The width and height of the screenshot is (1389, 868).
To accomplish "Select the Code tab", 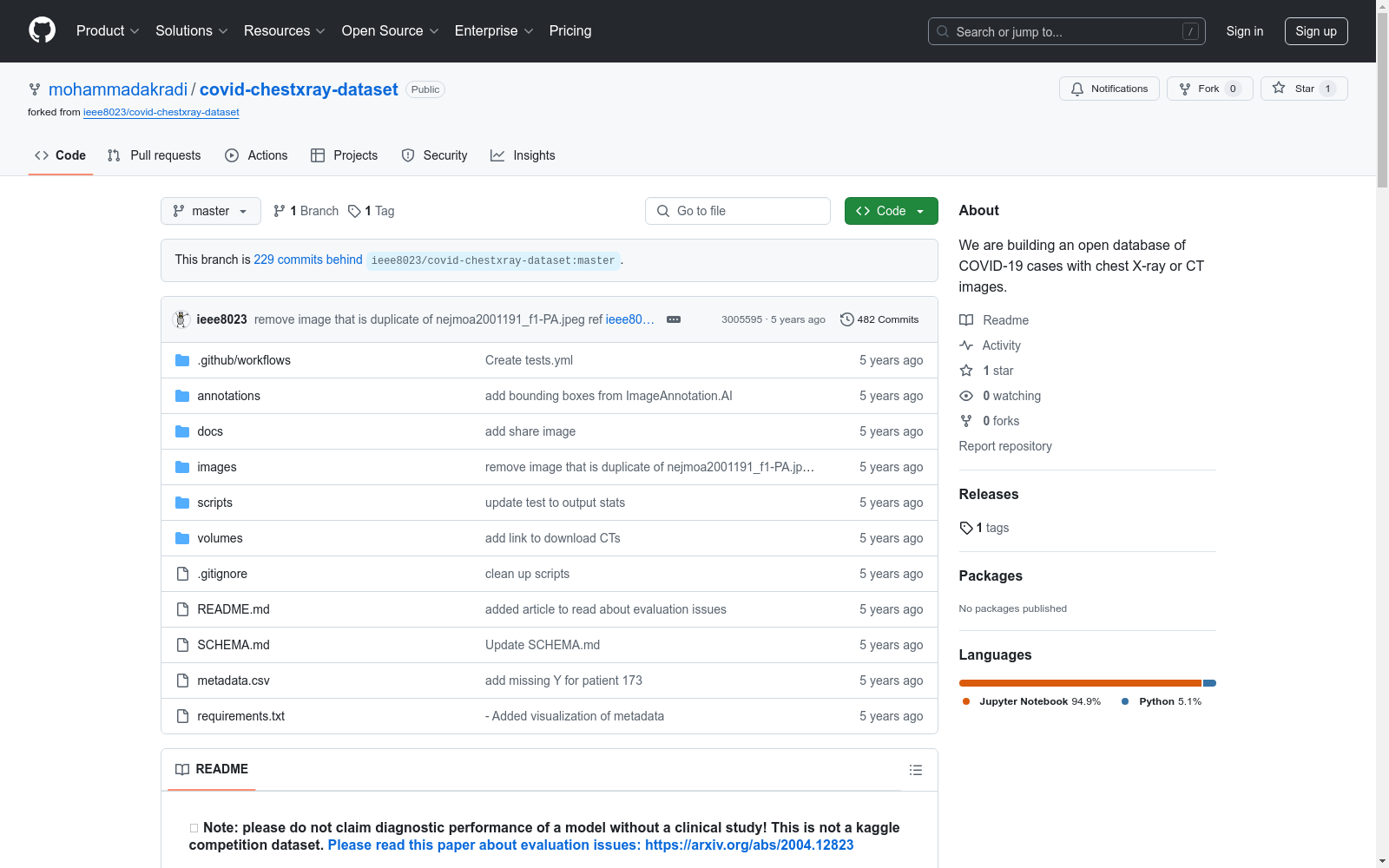I will 61,155.
